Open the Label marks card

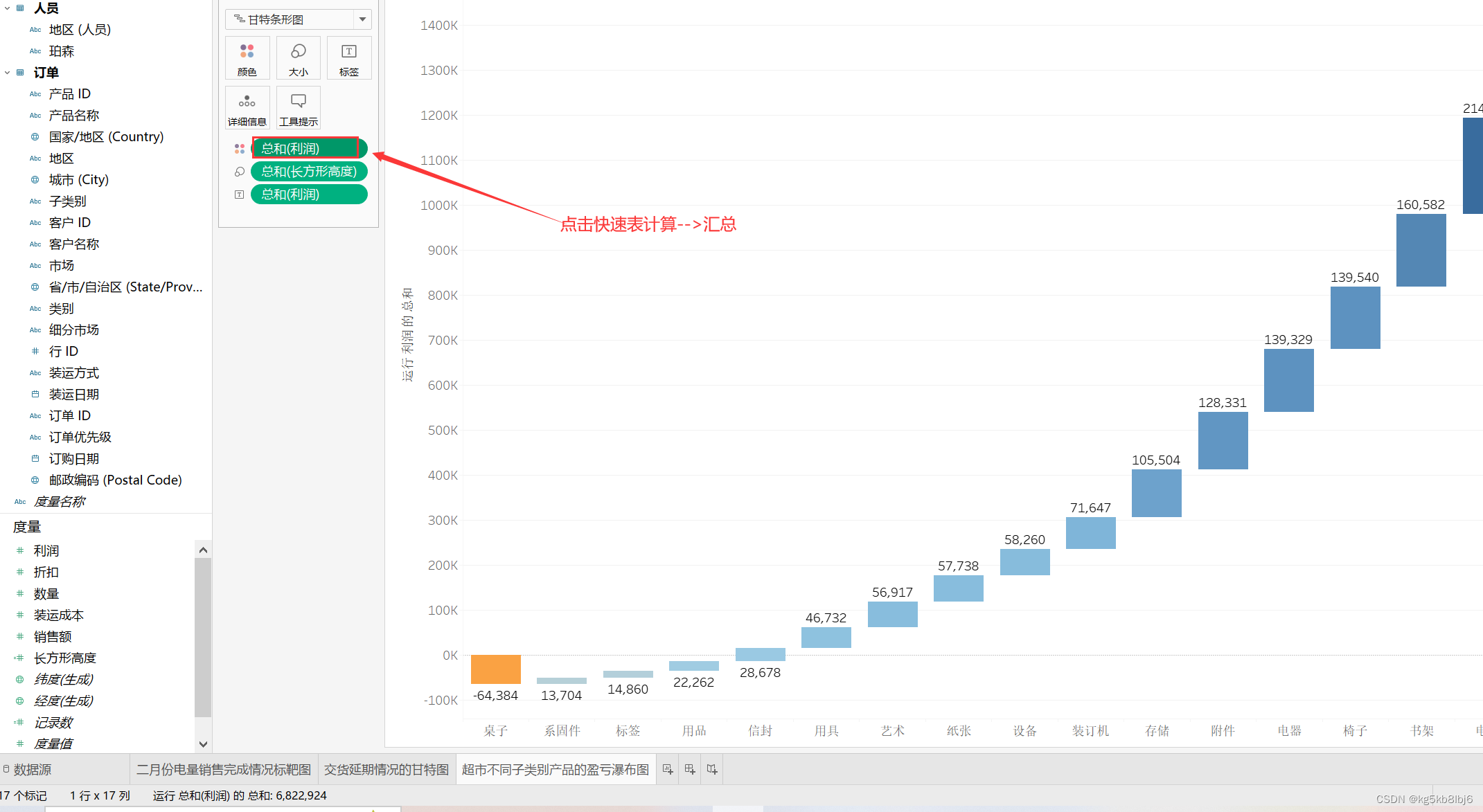pyautogui.click(x=349, y=58)
